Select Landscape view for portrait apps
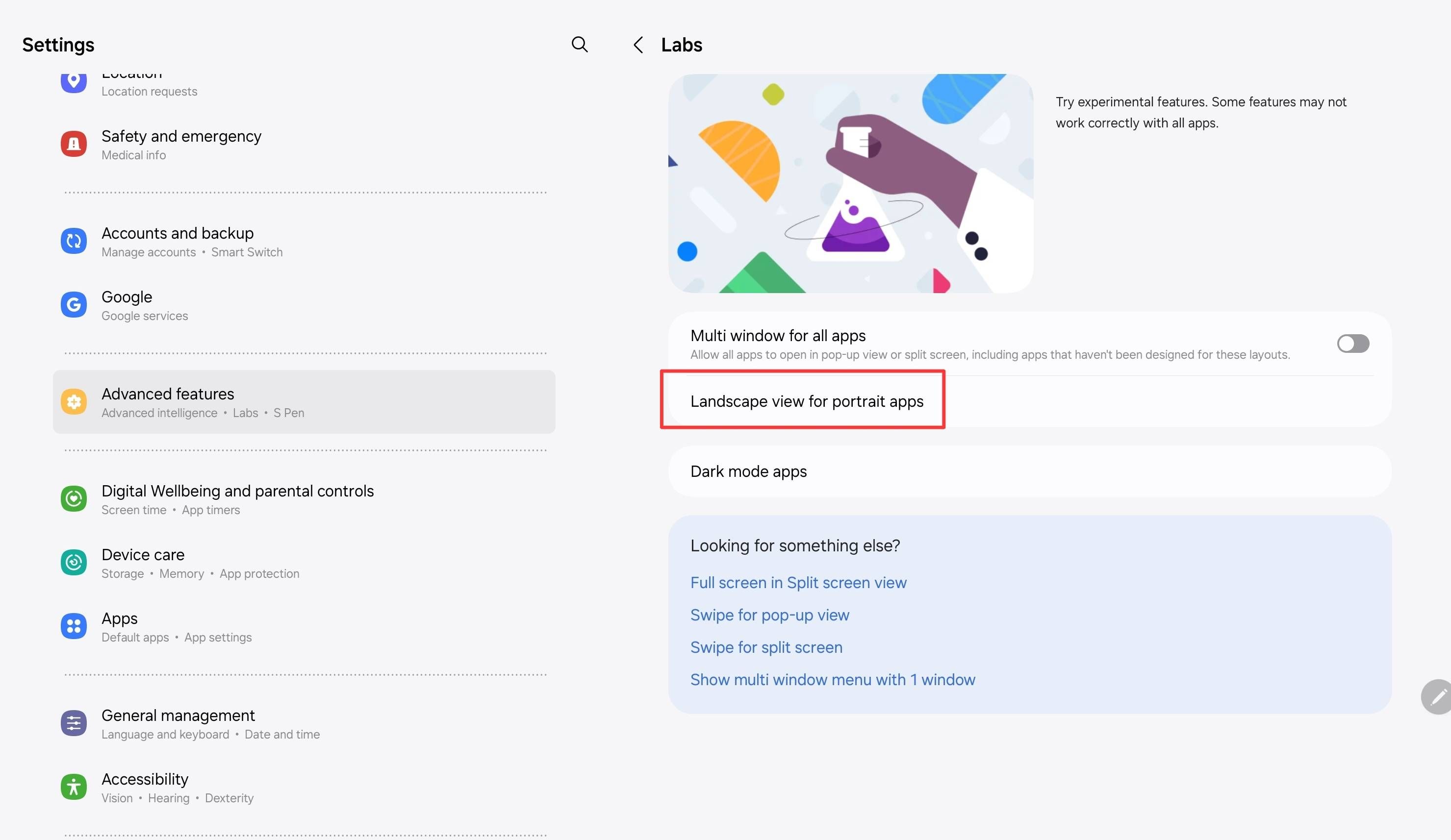The image size is (1451, 840). click(x=806, y=401)
